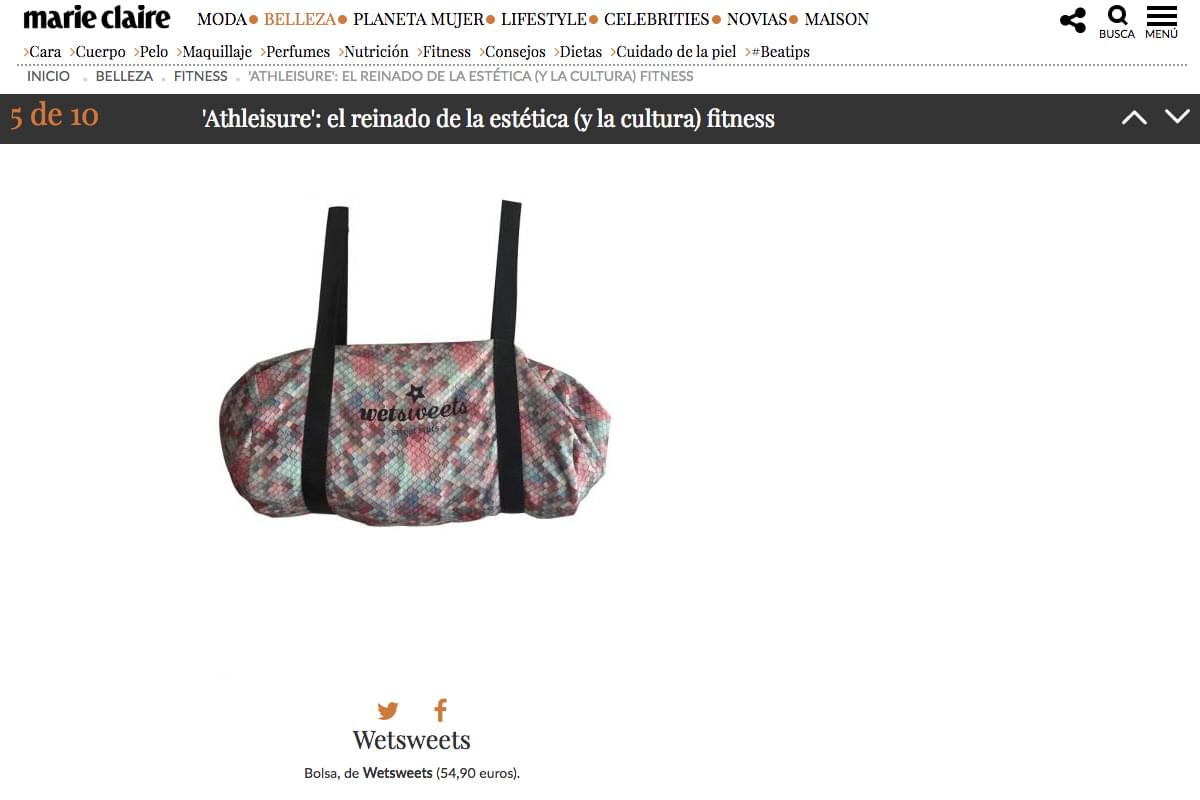This screenshot has height=800, width=1200.
Task: Click the share icon in header
Action: coord(1073,20)
